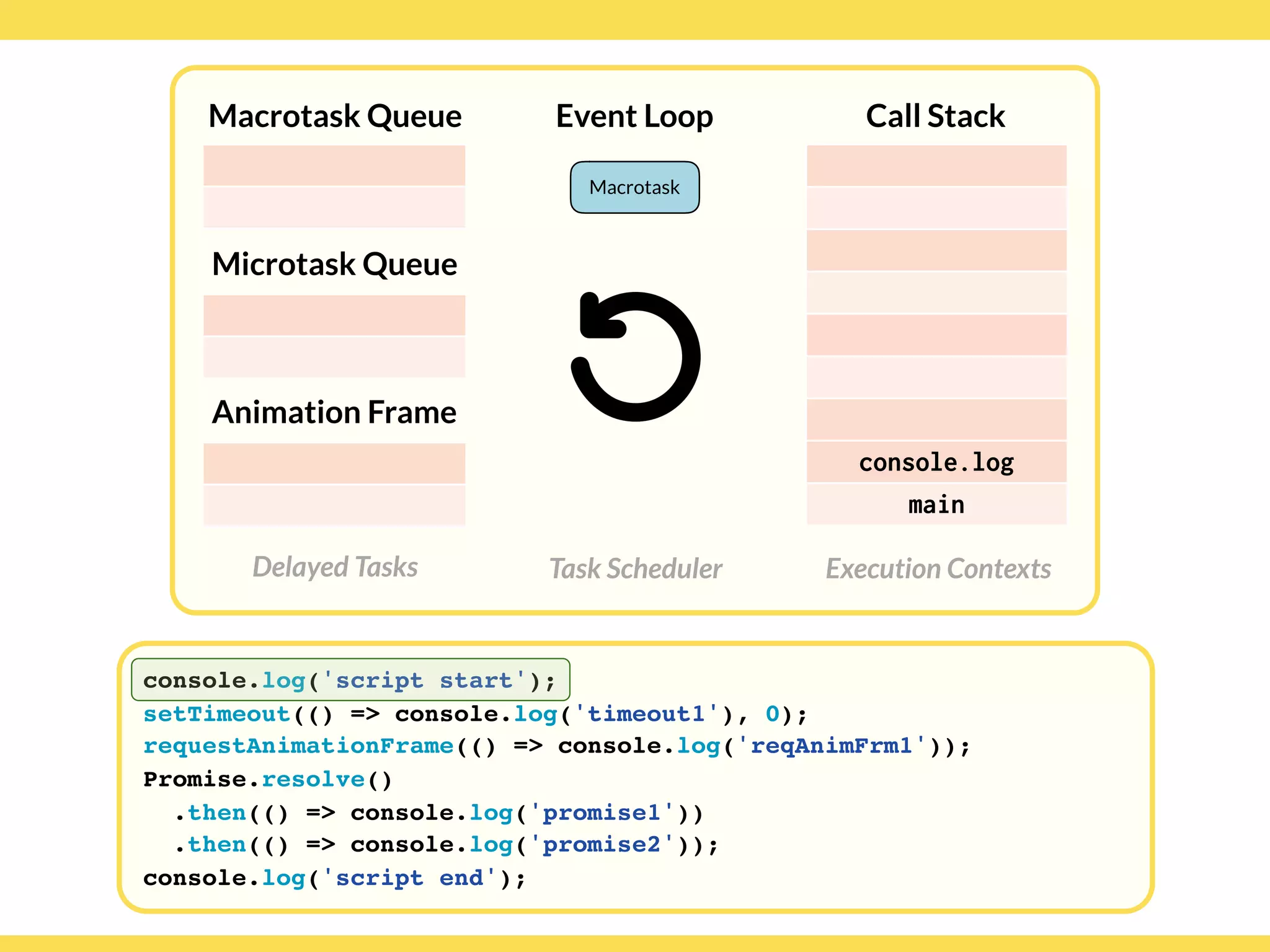Viewport: 1270px width, 952px height.
Task: Click the blue Macrotask badge
Action: tap(634, 187)
